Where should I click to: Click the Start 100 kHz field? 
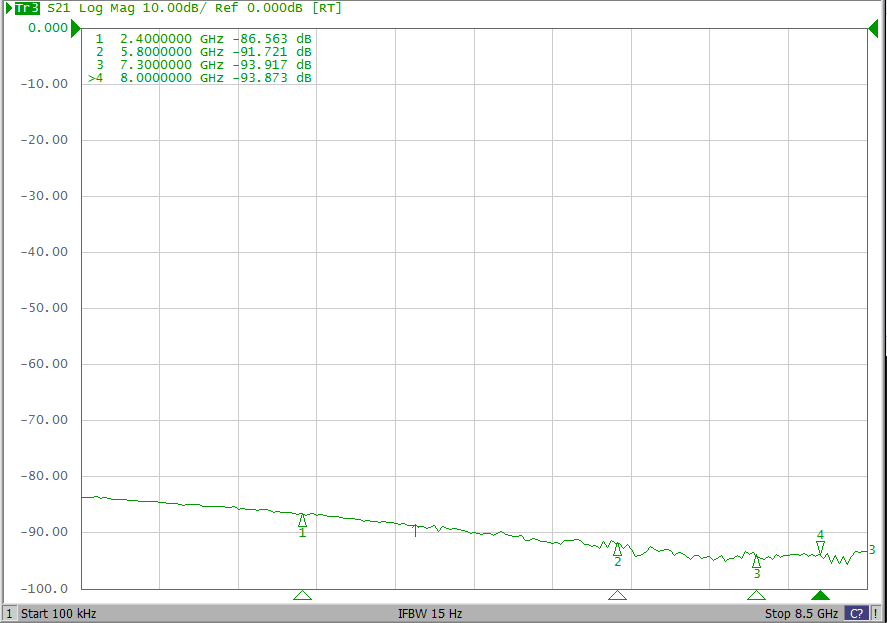[x=58, y=614]
